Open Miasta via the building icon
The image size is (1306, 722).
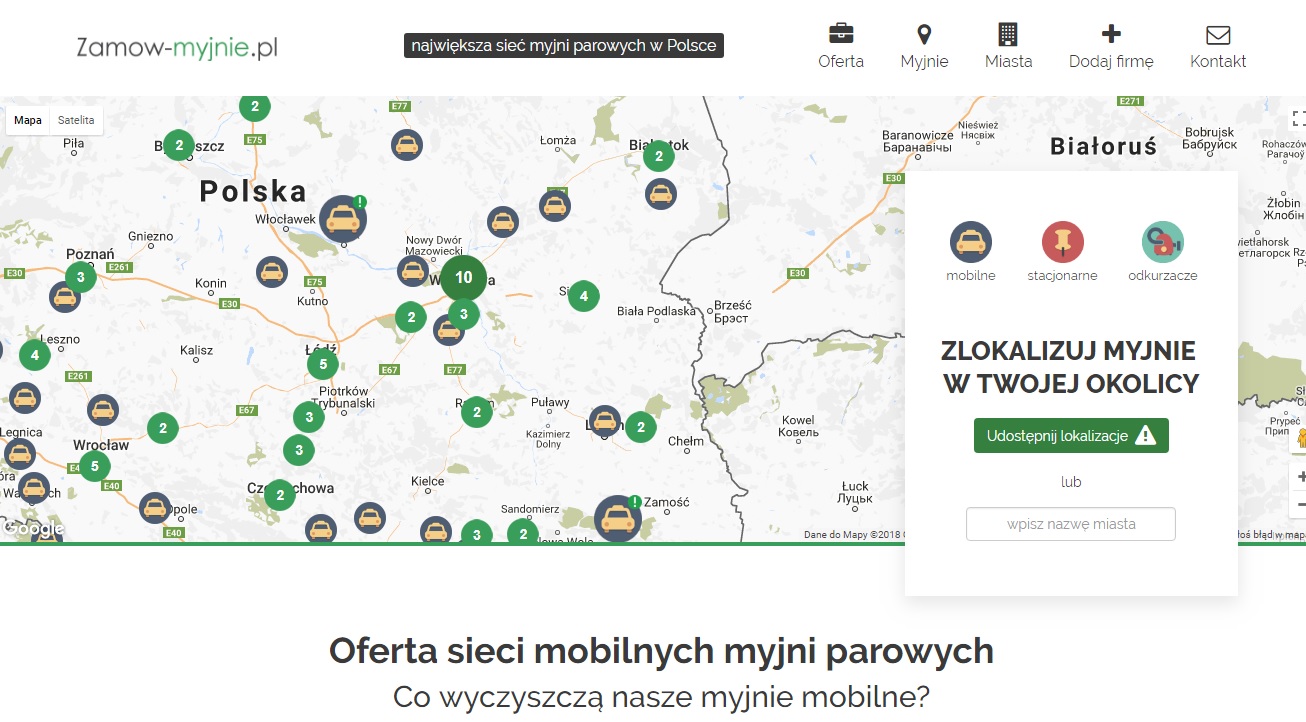pos(1008,34)
